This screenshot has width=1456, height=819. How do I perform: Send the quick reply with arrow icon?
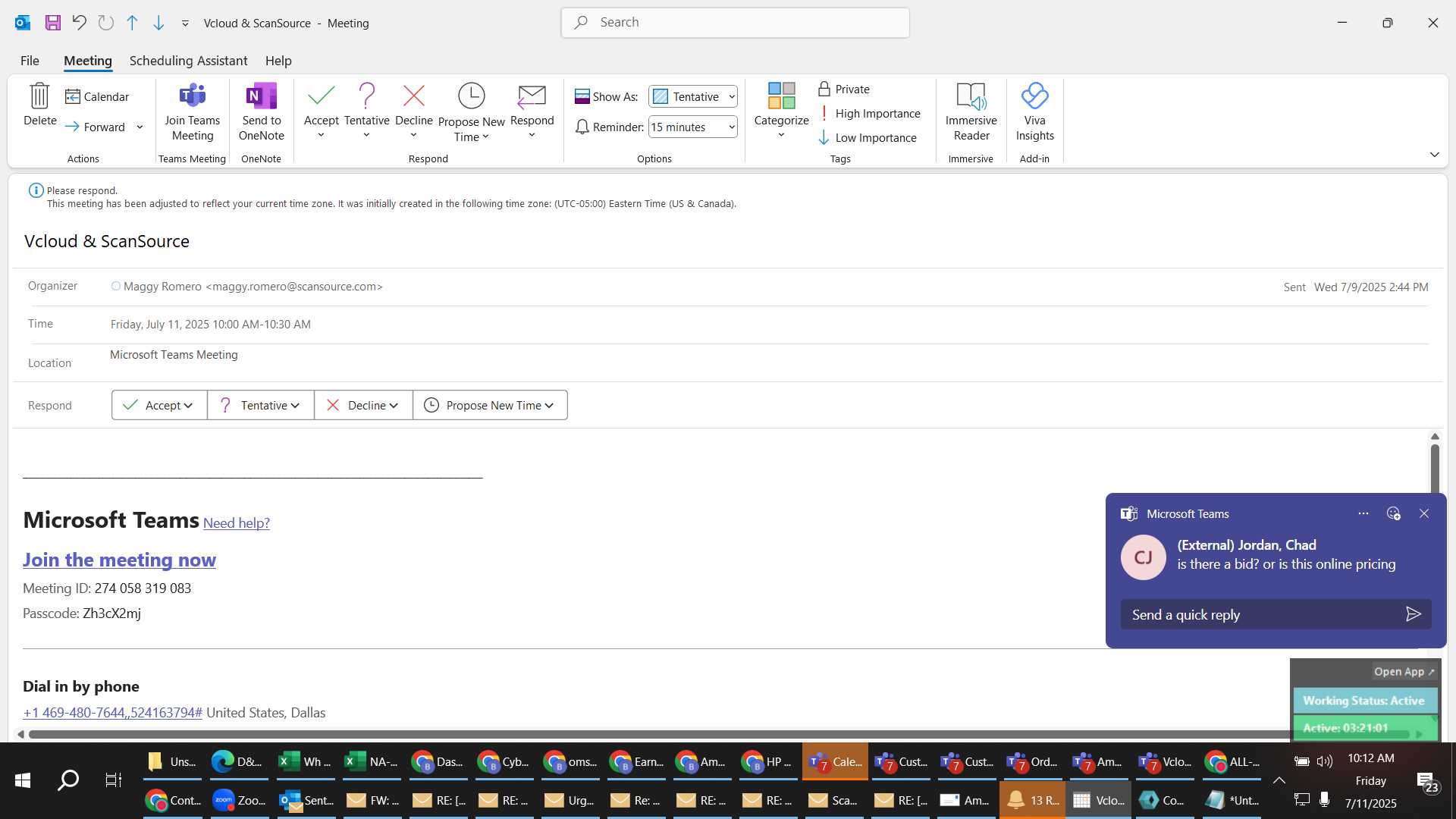[x=1413, y=614]
